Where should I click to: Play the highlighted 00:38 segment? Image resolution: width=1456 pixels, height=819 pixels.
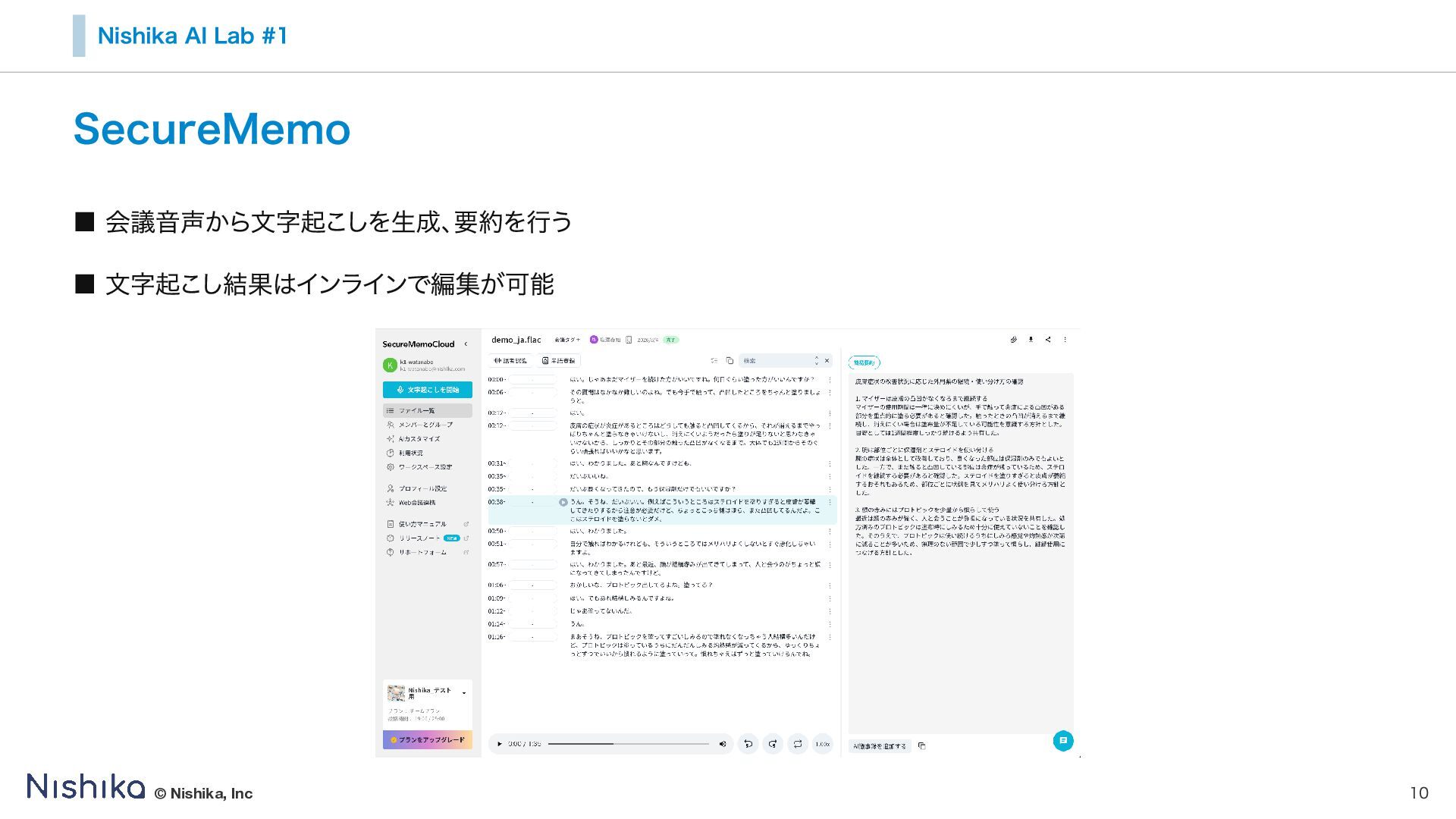coord(563,502)
